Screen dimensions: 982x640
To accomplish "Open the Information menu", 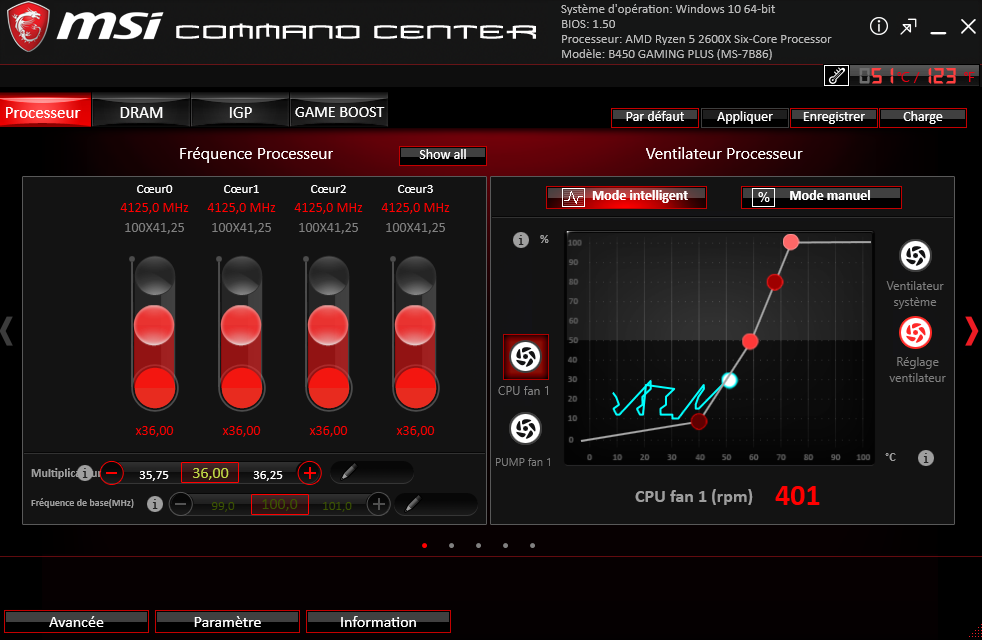I will 378,622.
